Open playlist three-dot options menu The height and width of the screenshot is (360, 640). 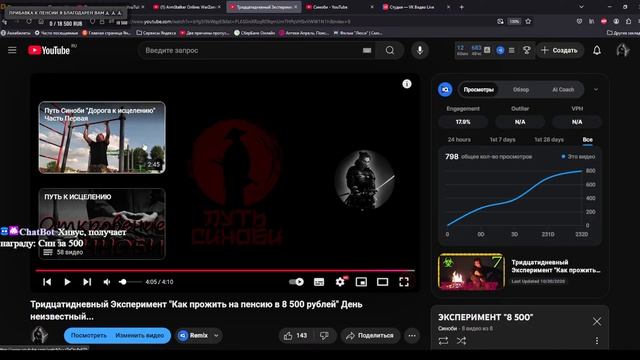coord(597,340)
